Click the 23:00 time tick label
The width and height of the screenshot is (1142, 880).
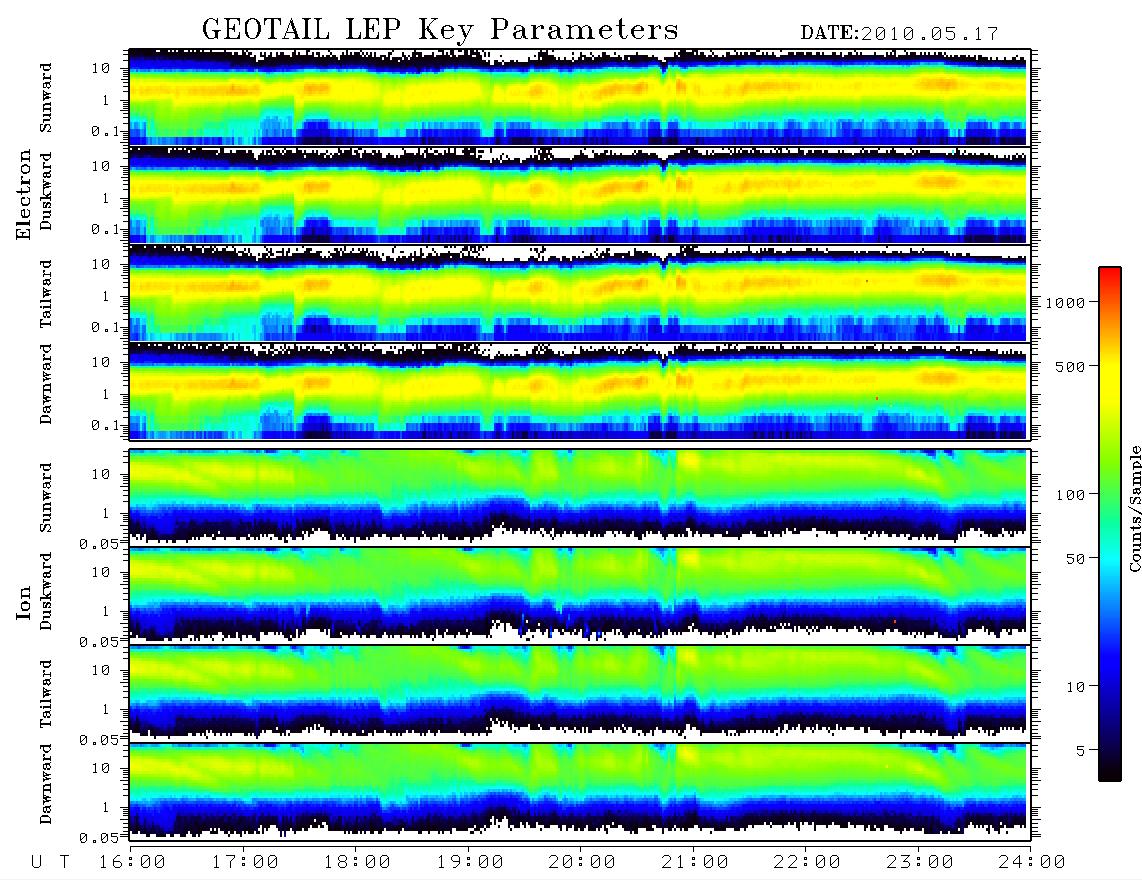(x=920, y=862)
